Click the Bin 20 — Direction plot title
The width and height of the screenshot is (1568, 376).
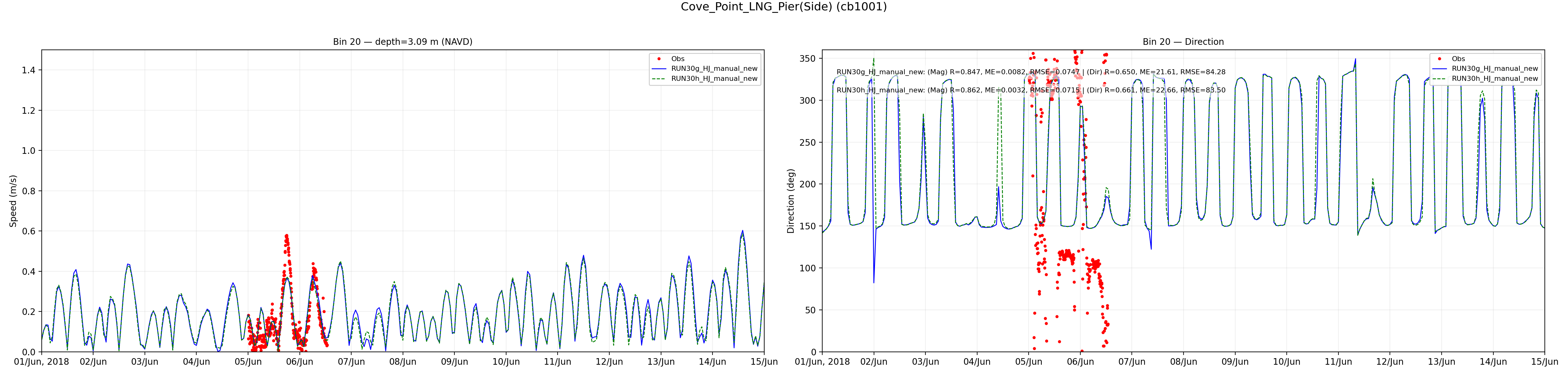tap(1183, 42)
